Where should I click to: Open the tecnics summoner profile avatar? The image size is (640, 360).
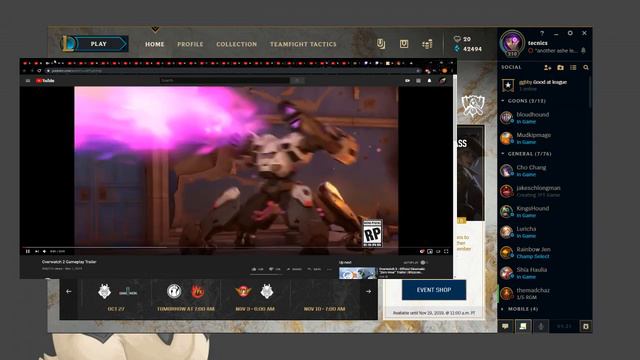512,43
